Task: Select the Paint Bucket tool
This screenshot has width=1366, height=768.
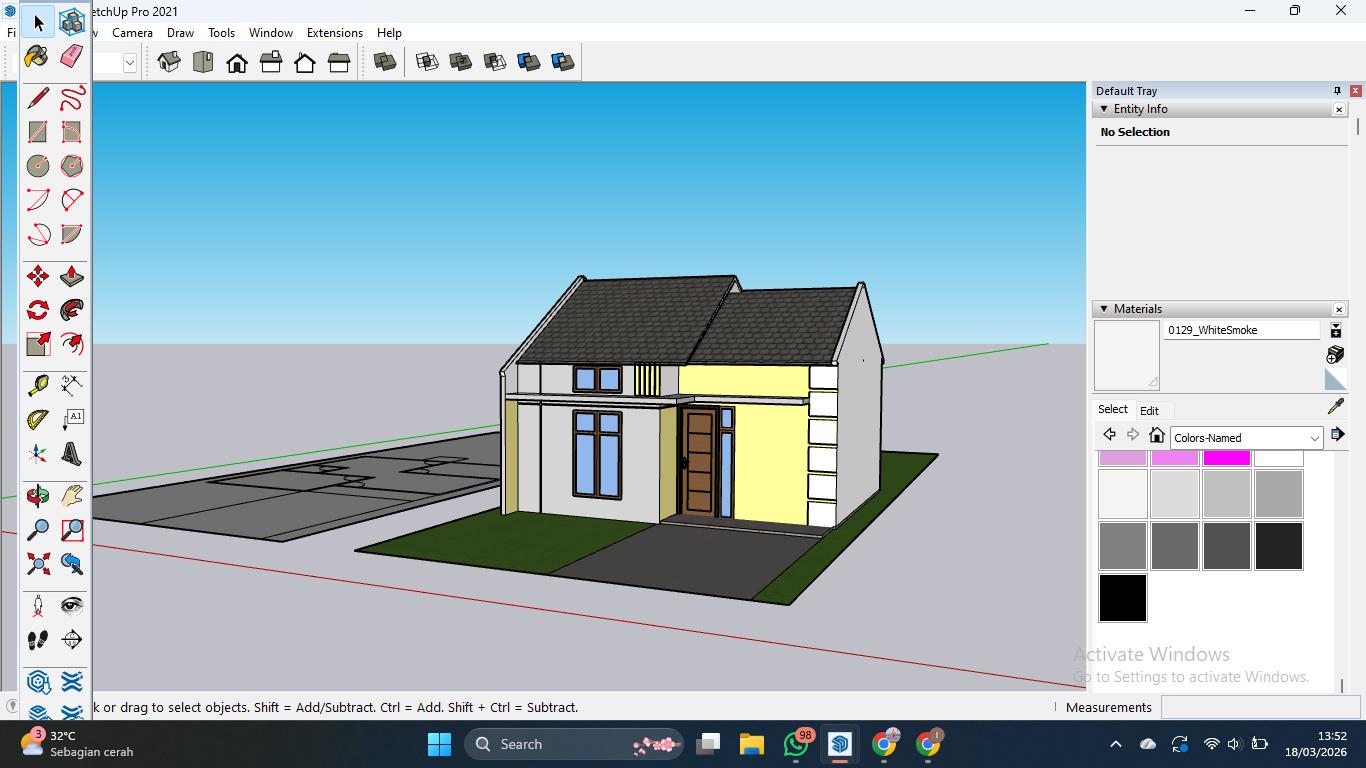Action: (x=37, y=56)
